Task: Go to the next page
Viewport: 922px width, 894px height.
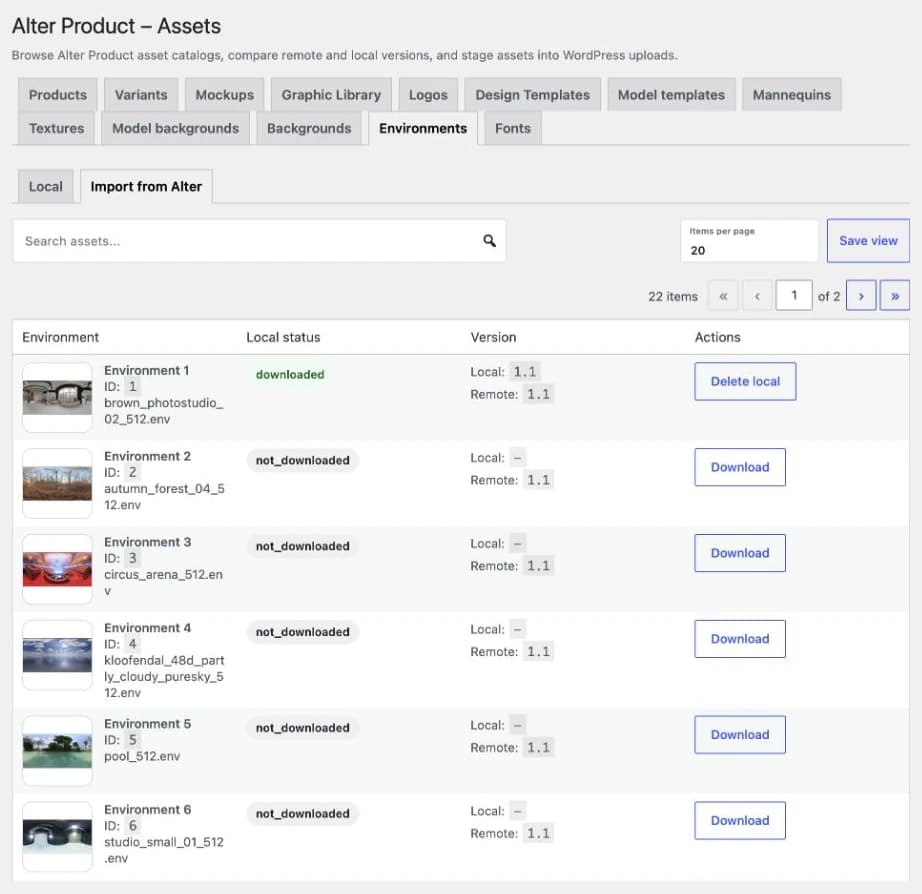Action: click(861, 296)
